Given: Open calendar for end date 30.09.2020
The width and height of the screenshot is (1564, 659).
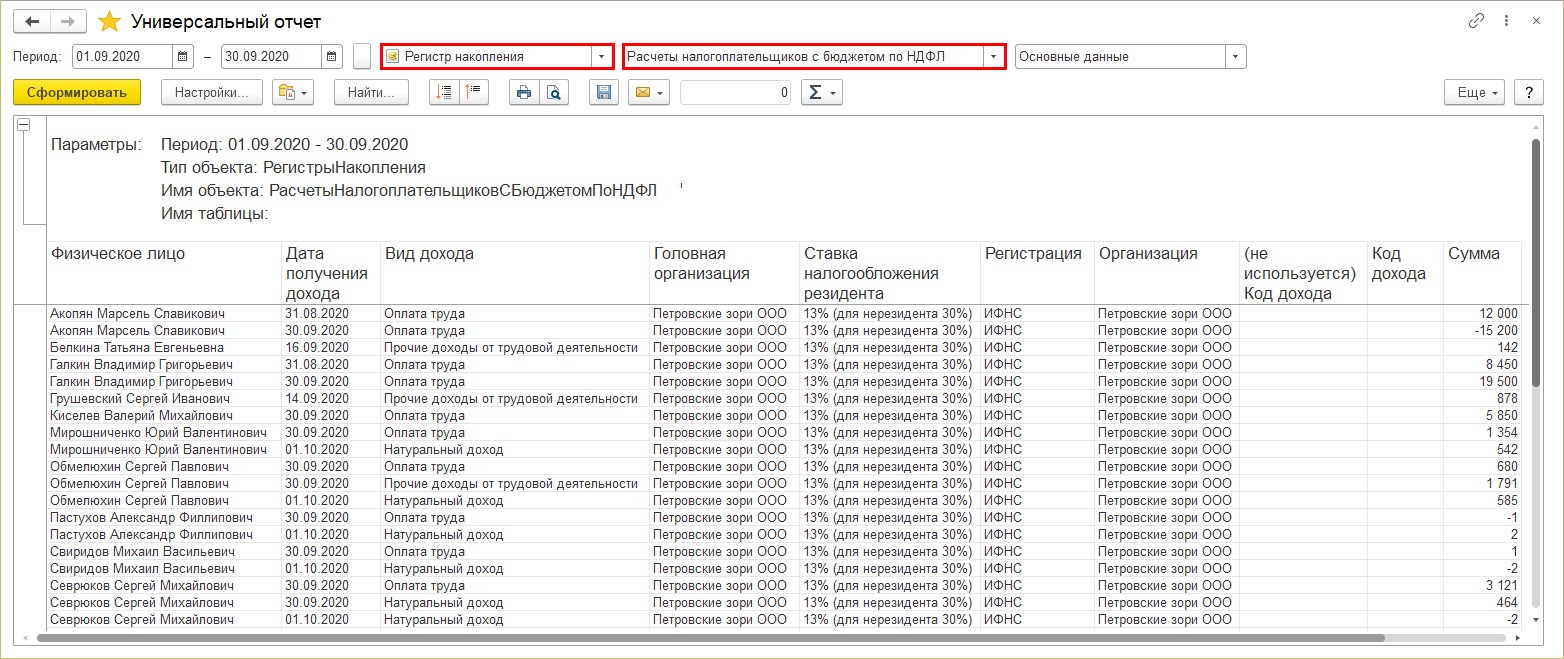Looking at the screenshot, I should [332, 56].
